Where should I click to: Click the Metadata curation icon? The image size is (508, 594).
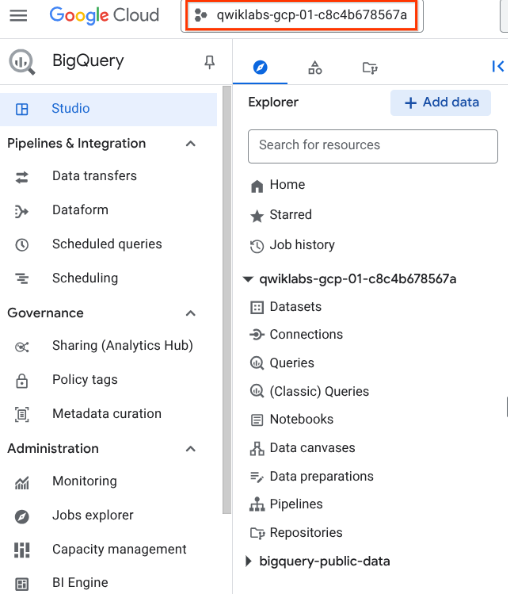tap(22, 414)
